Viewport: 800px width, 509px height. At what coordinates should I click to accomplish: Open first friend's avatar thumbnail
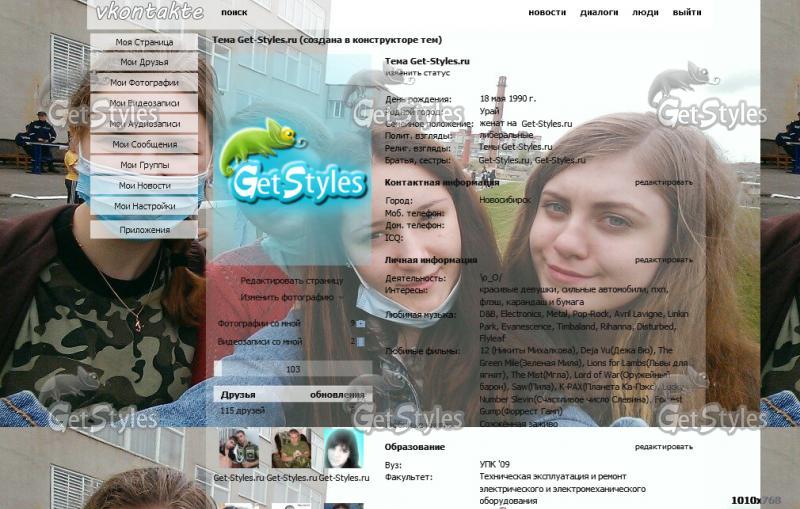tap(239, 449)
